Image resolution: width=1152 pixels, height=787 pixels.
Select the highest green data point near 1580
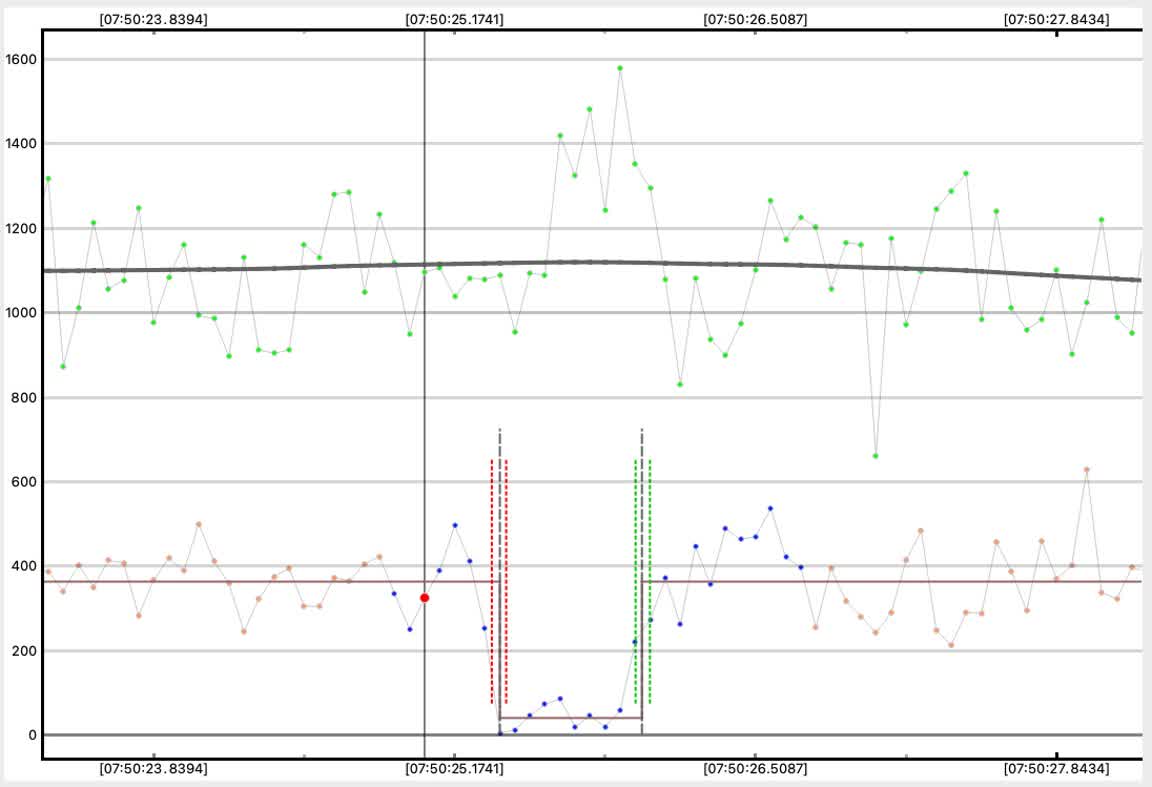pyautogui.click(x=620, y=68)
